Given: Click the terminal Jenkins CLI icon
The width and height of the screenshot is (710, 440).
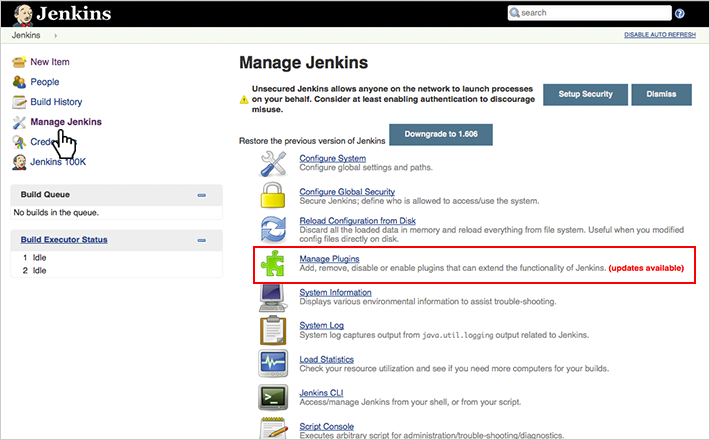Looking at the screenshot, I should [273, 397].
